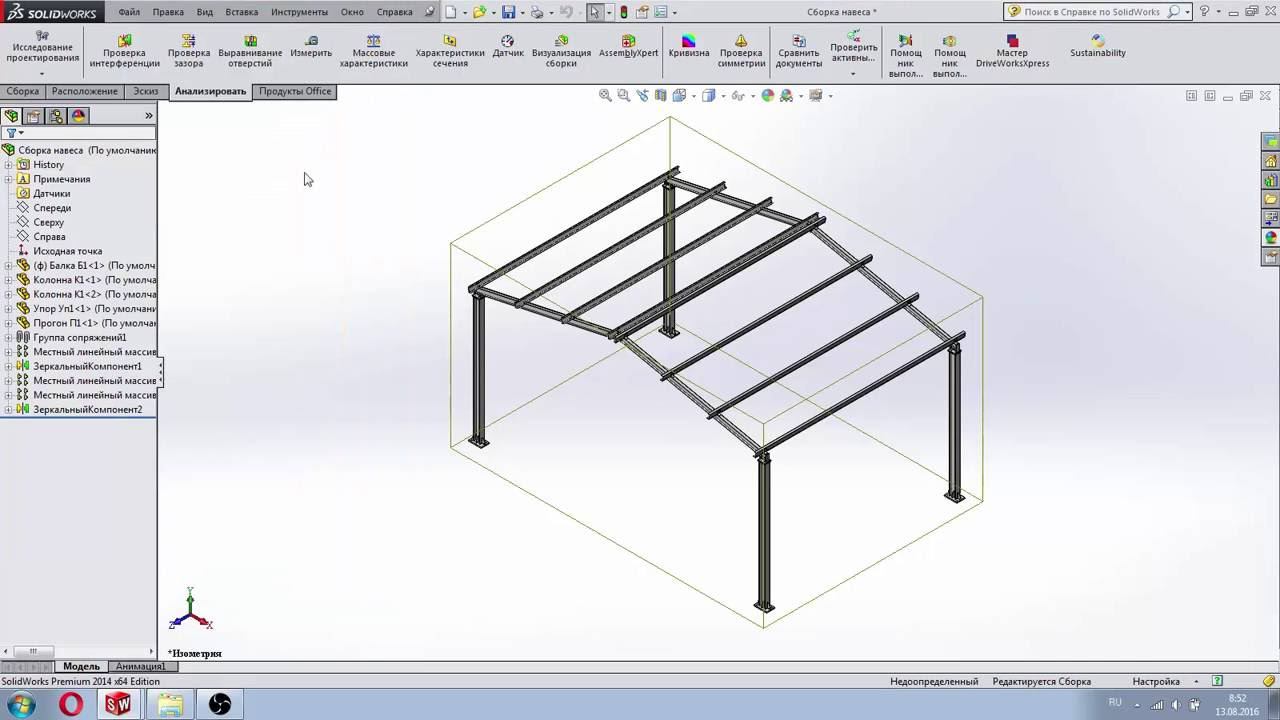The height and width of the screenshot is (720, 1280).
Task: Expand the ЗеркальныйКомпонент2 node
Action: (x=8, y=410)
